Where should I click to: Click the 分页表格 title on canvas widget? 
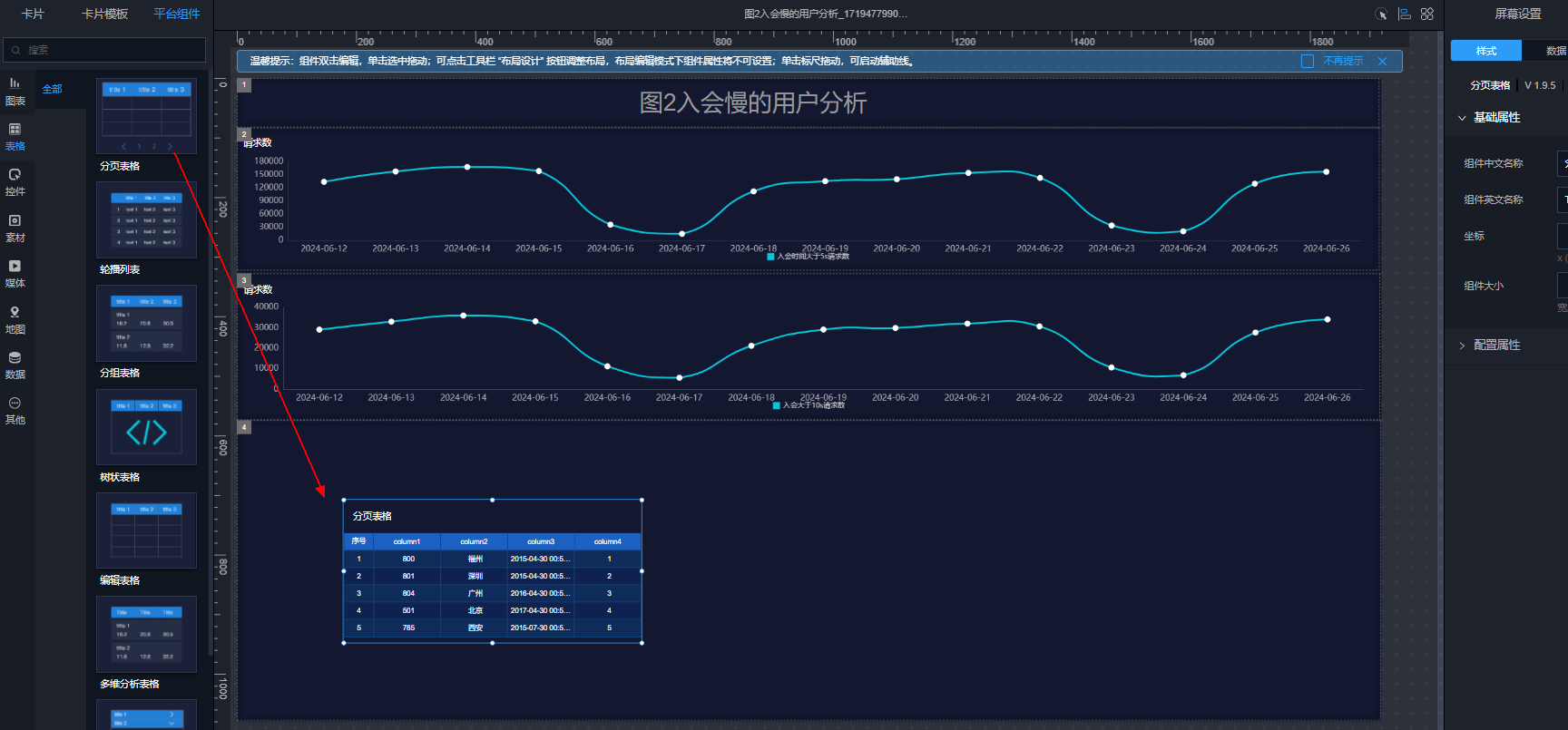pos(372,516)
